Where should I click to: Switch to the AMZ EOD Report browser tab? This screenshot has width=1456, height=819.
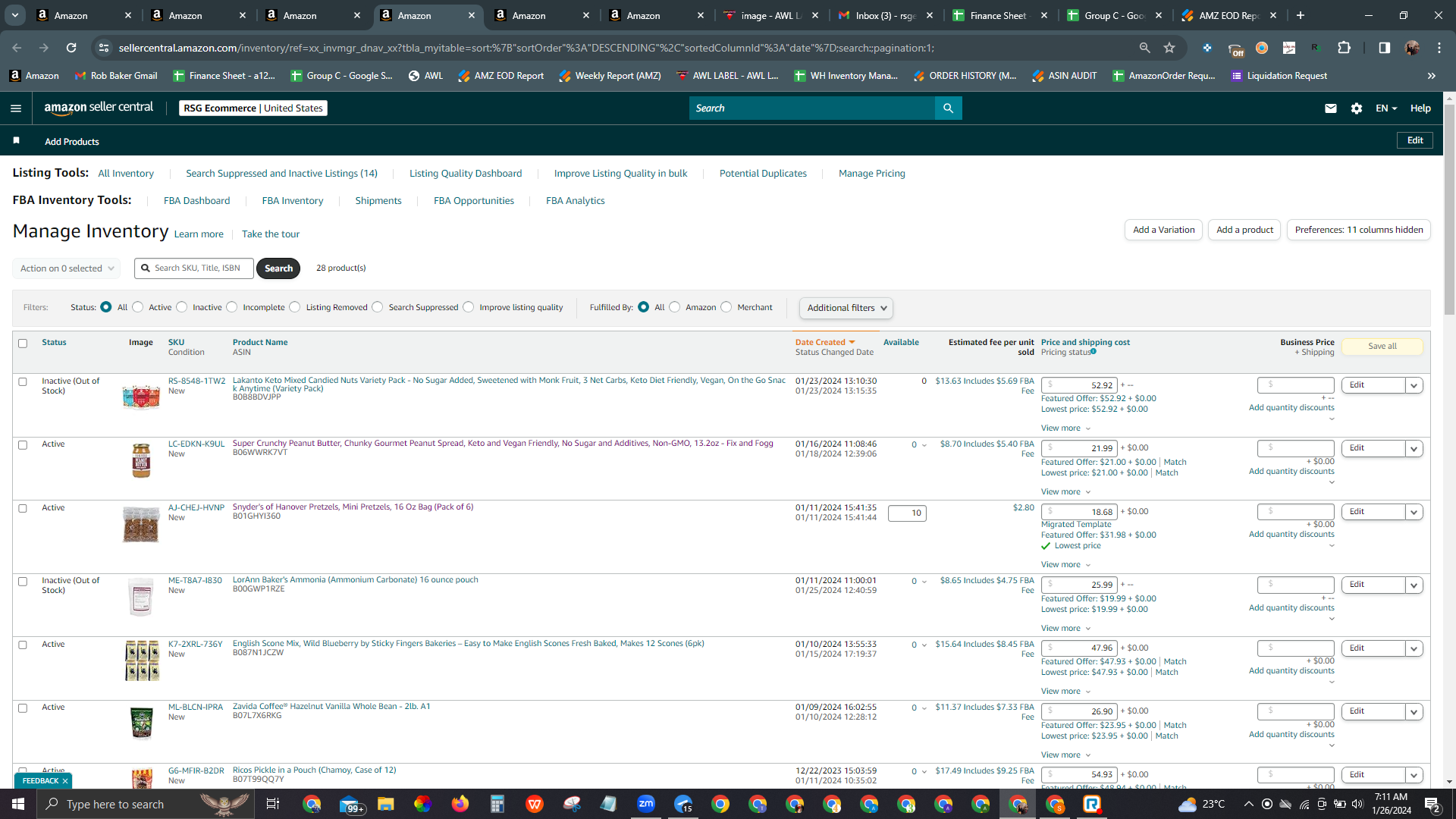point(1230,15)
